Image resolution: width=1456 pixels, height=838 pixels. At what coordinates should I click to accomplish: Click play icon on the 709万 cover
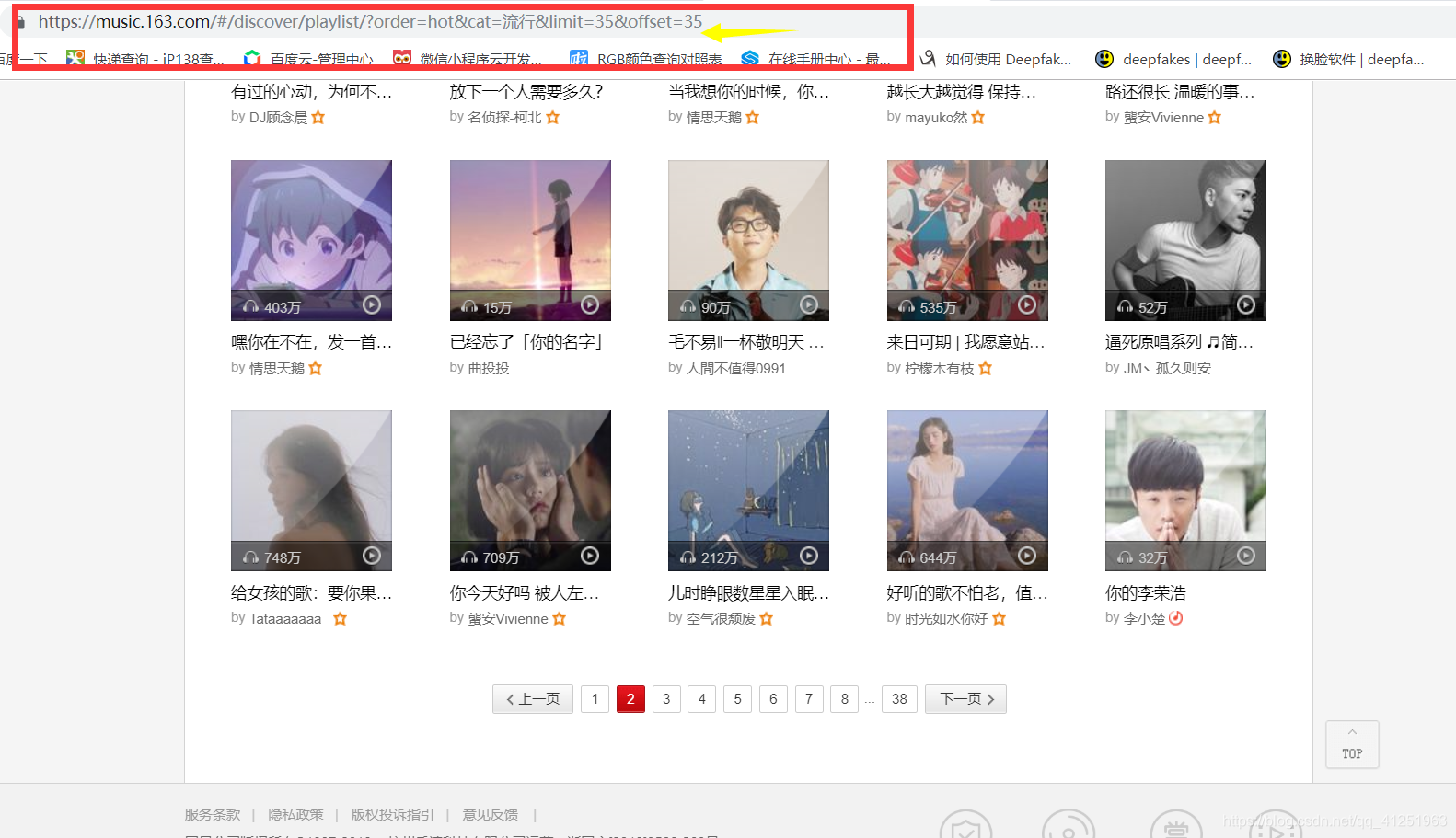(590, 555)
